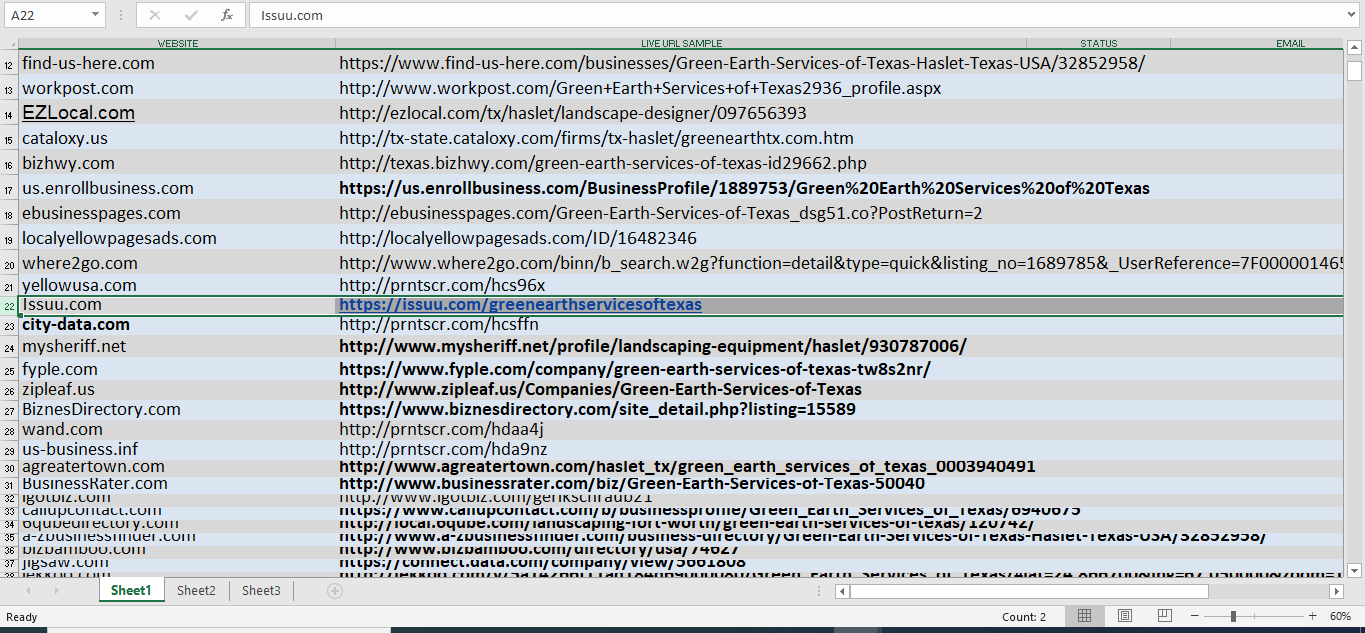Select the agreatertown.com cell
Image resolution: width=1365 pixels, height=633 pixels.
(x=177, y=467)
